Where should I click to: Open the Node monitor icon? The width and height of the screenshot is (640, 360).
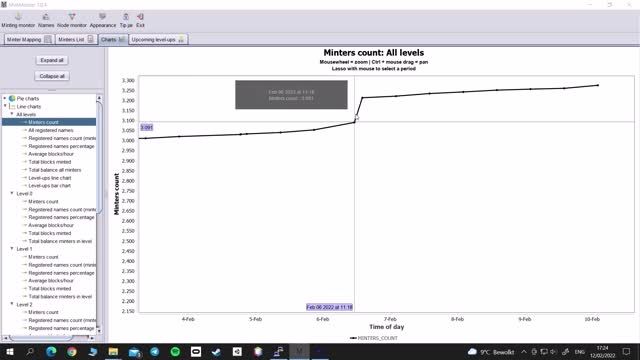point(72,20)
